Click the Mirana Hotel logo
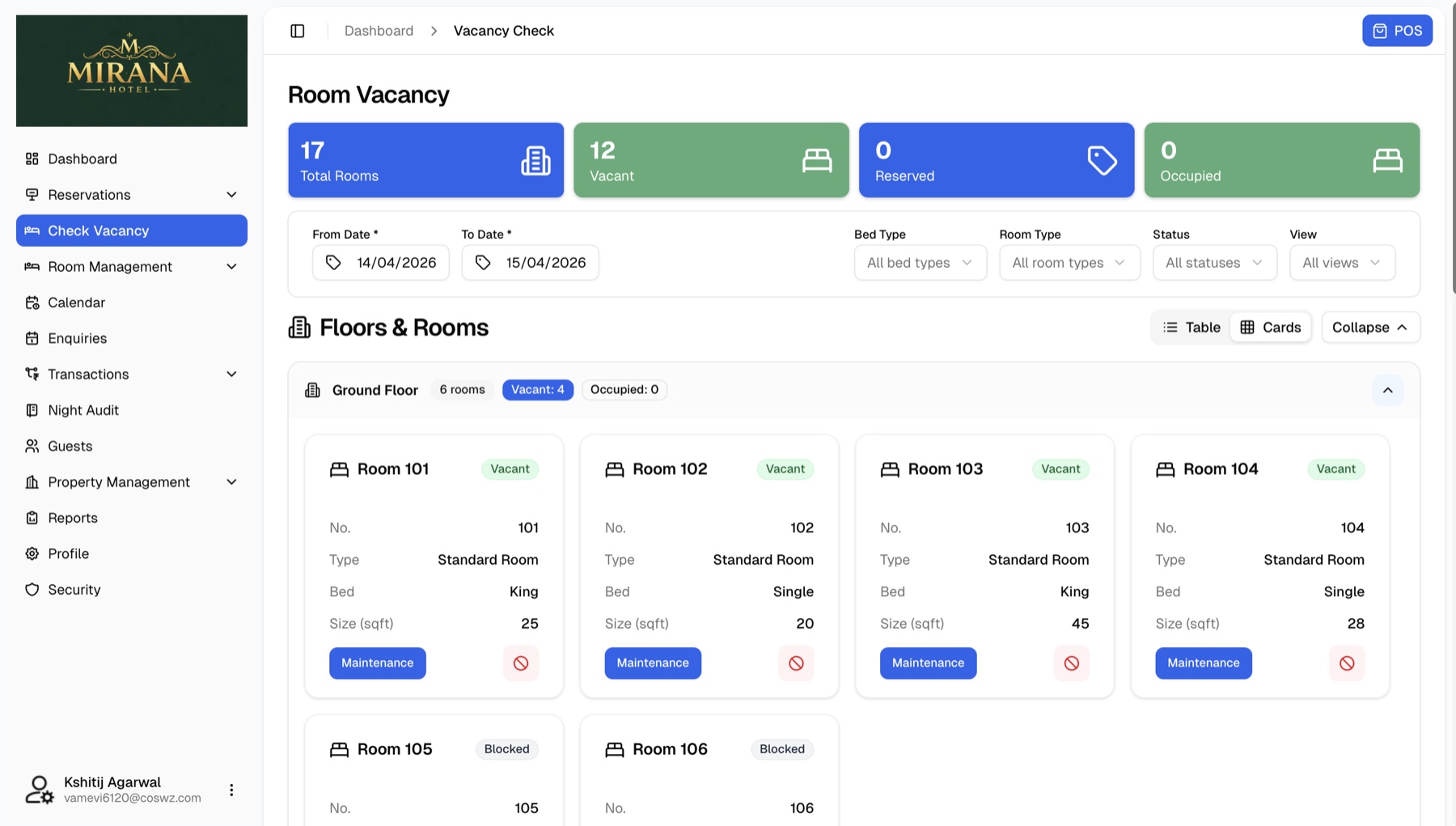 [x=132, y=71]
